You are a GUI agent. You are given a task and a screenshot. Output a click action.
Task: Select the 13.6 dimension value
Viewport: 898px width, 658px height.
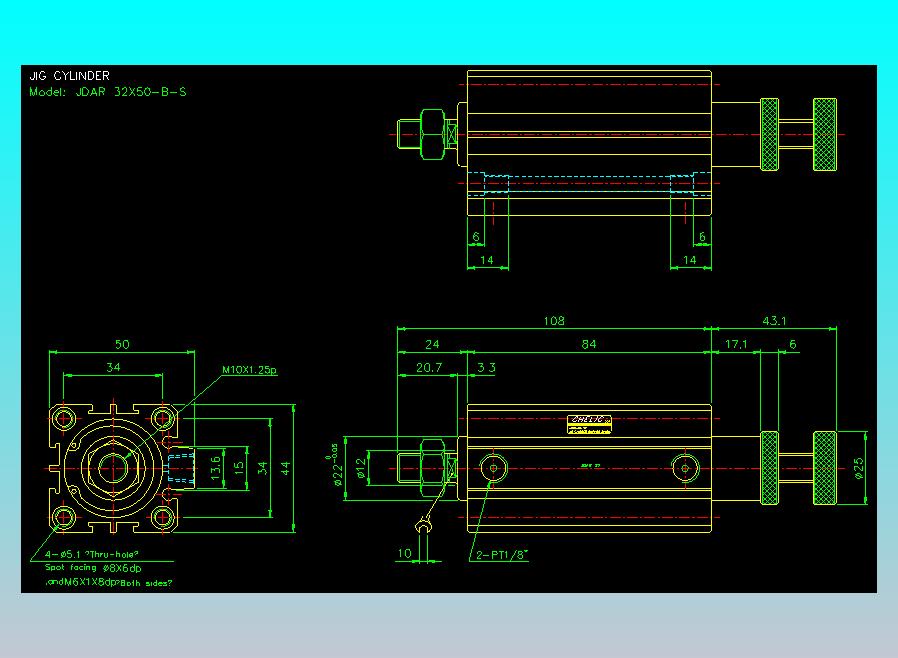tap(215, 468)
